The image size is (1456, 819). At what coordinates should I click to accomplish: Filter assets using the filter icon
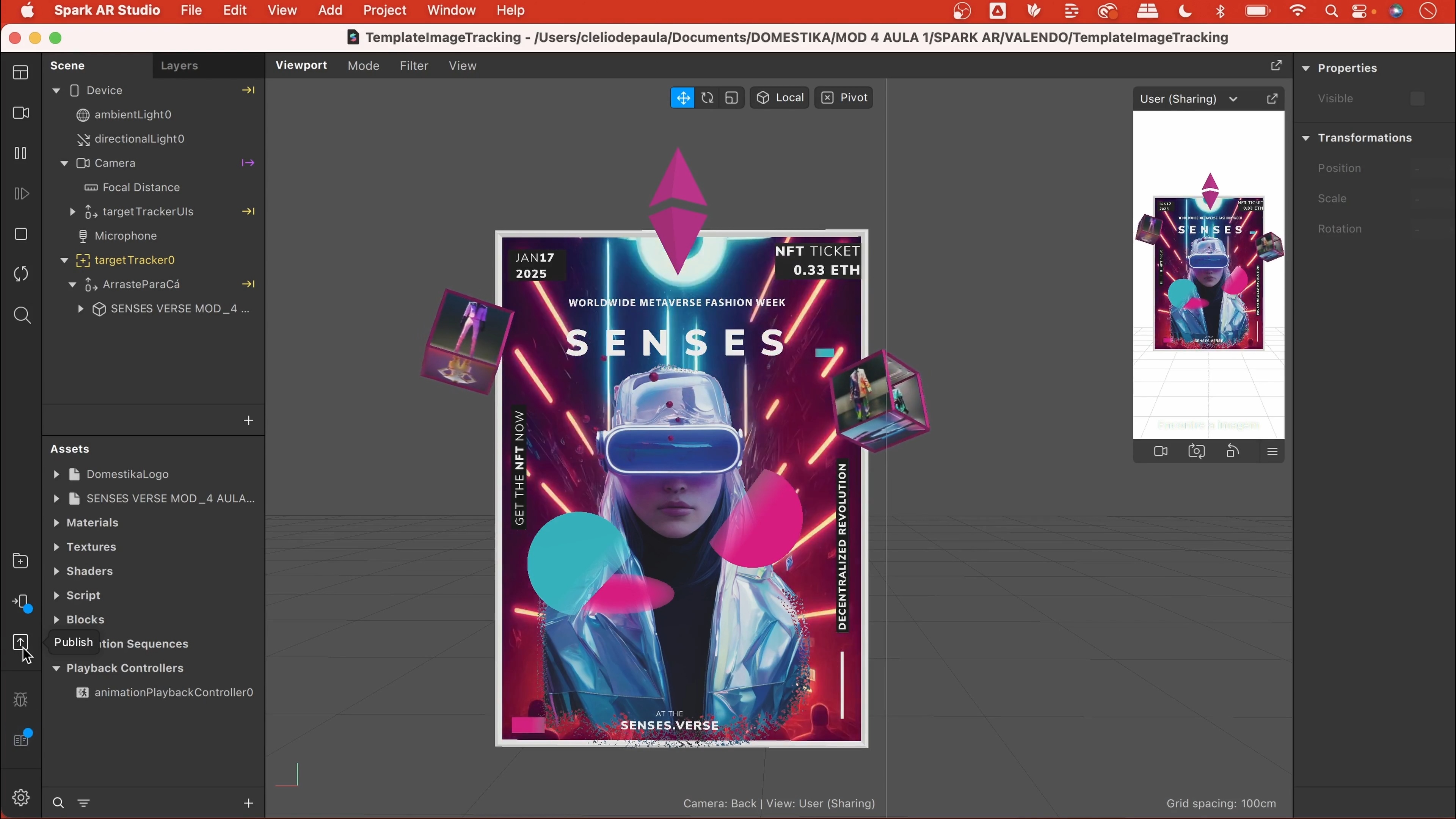(83, 803)
